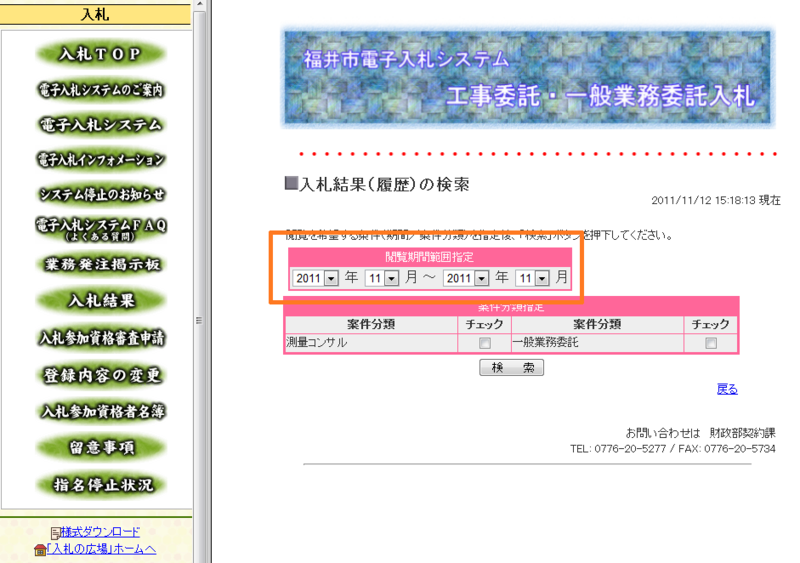Image resolution: width=800 pixels, height=563 pixels.
Task: Open 指名停止状況 in the sidebar
Action: tap(103, 484)
